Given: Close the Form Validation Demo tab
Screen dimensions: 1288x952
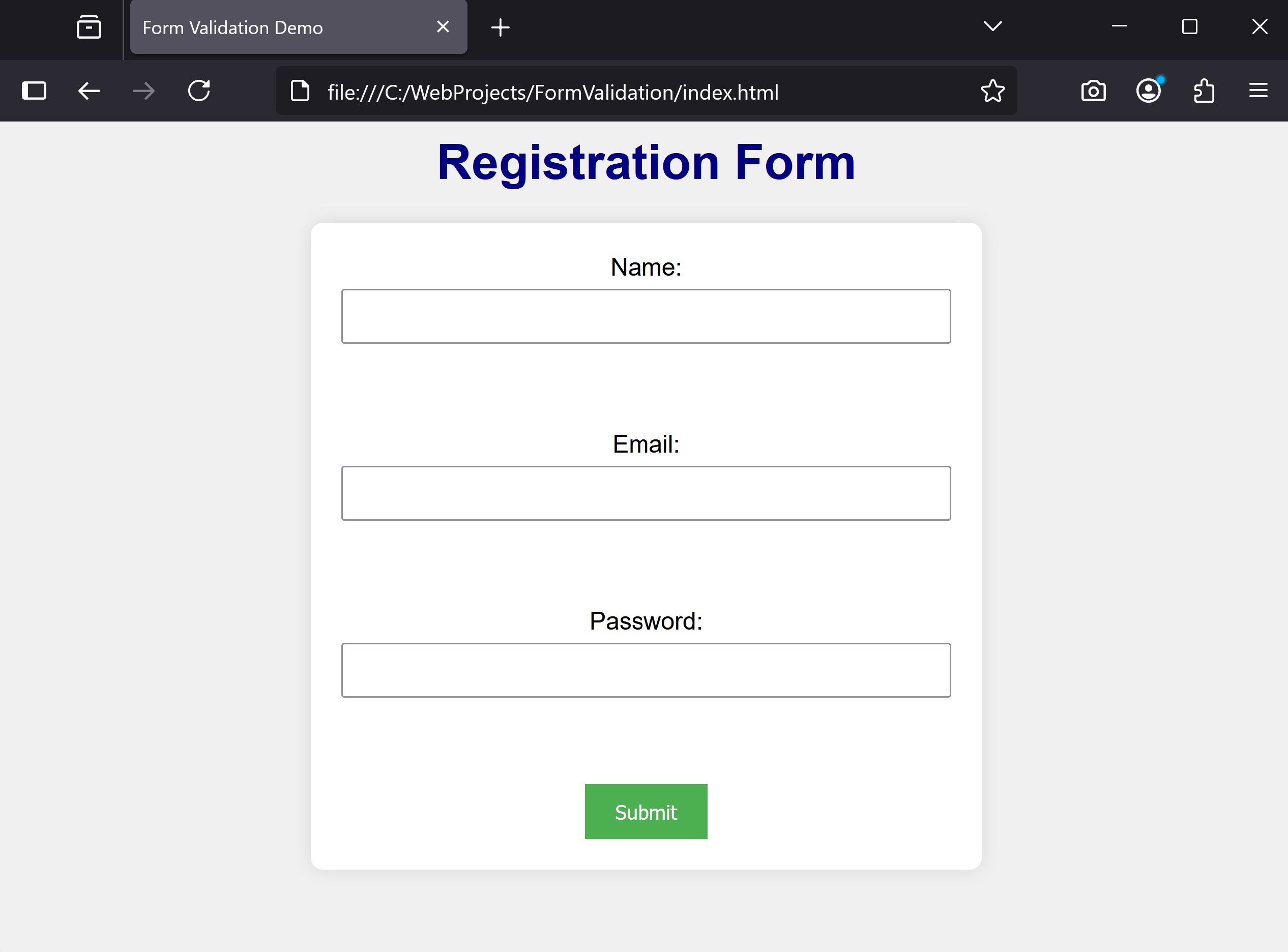Looking at the screenshot, I should (x=443, y=26).
